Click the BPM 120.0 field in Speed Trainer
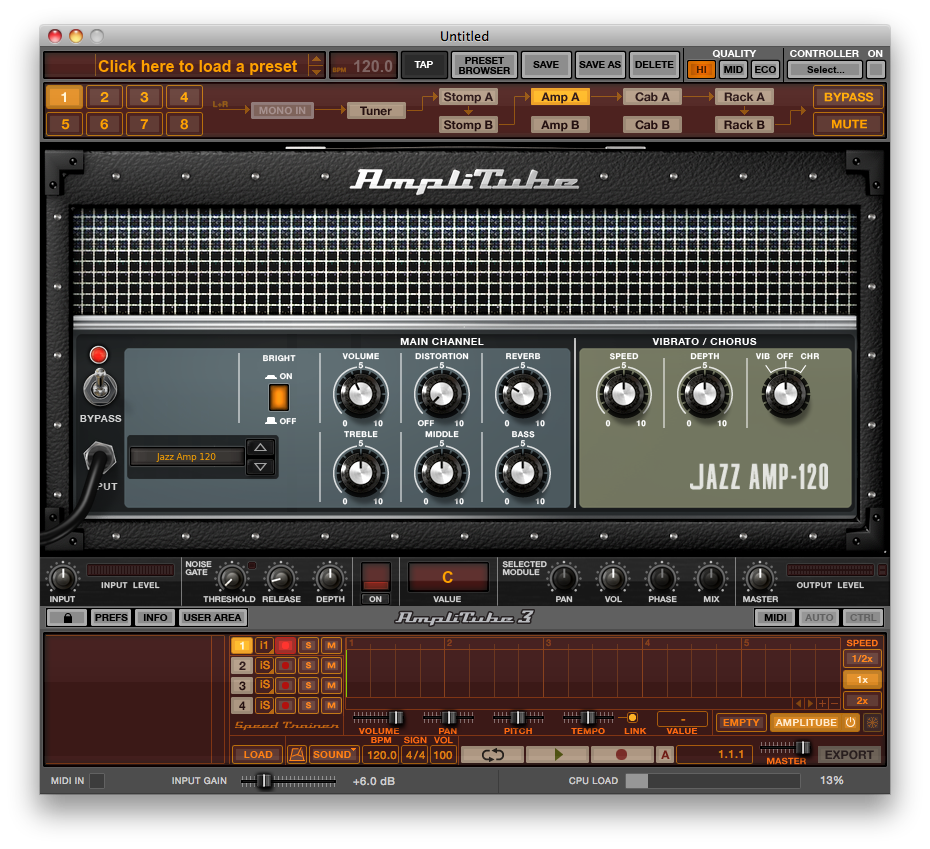 coord(381,755)
